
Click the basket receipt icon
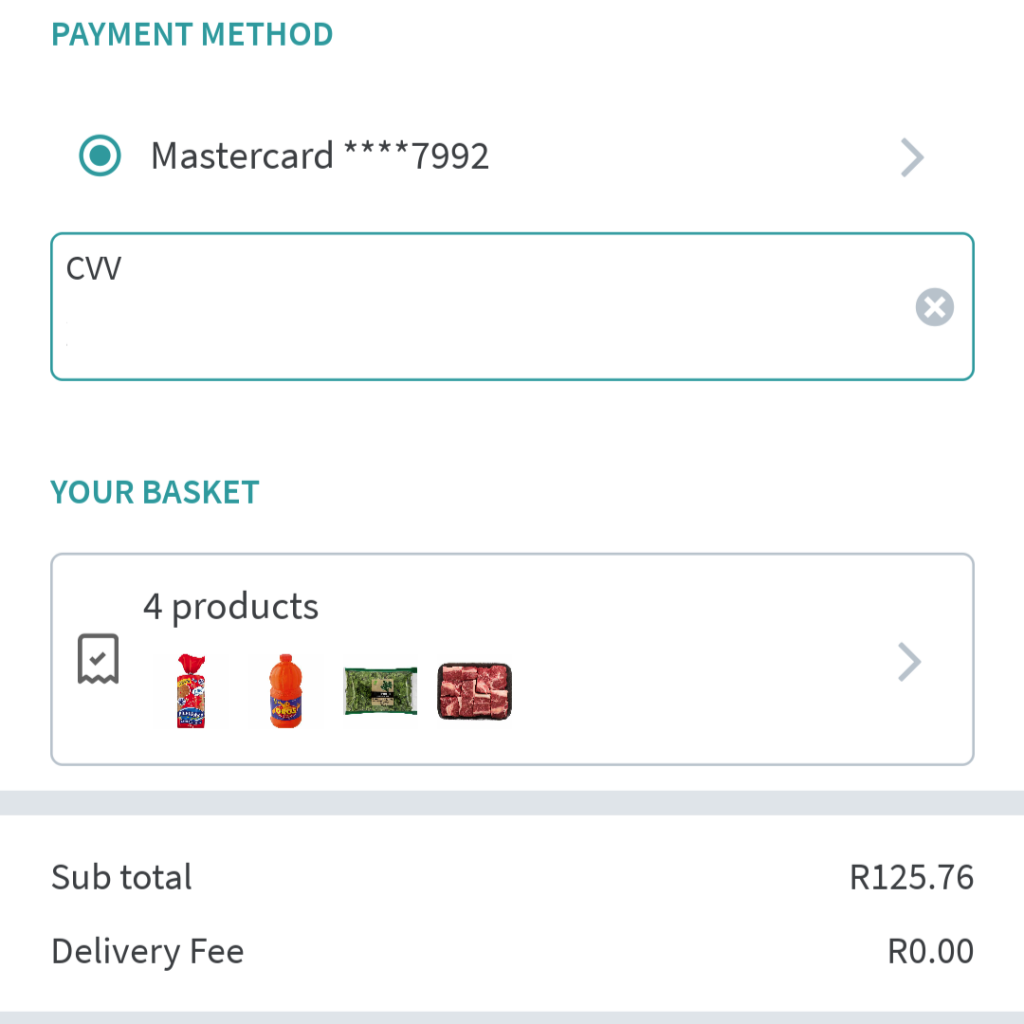point(98,659)
